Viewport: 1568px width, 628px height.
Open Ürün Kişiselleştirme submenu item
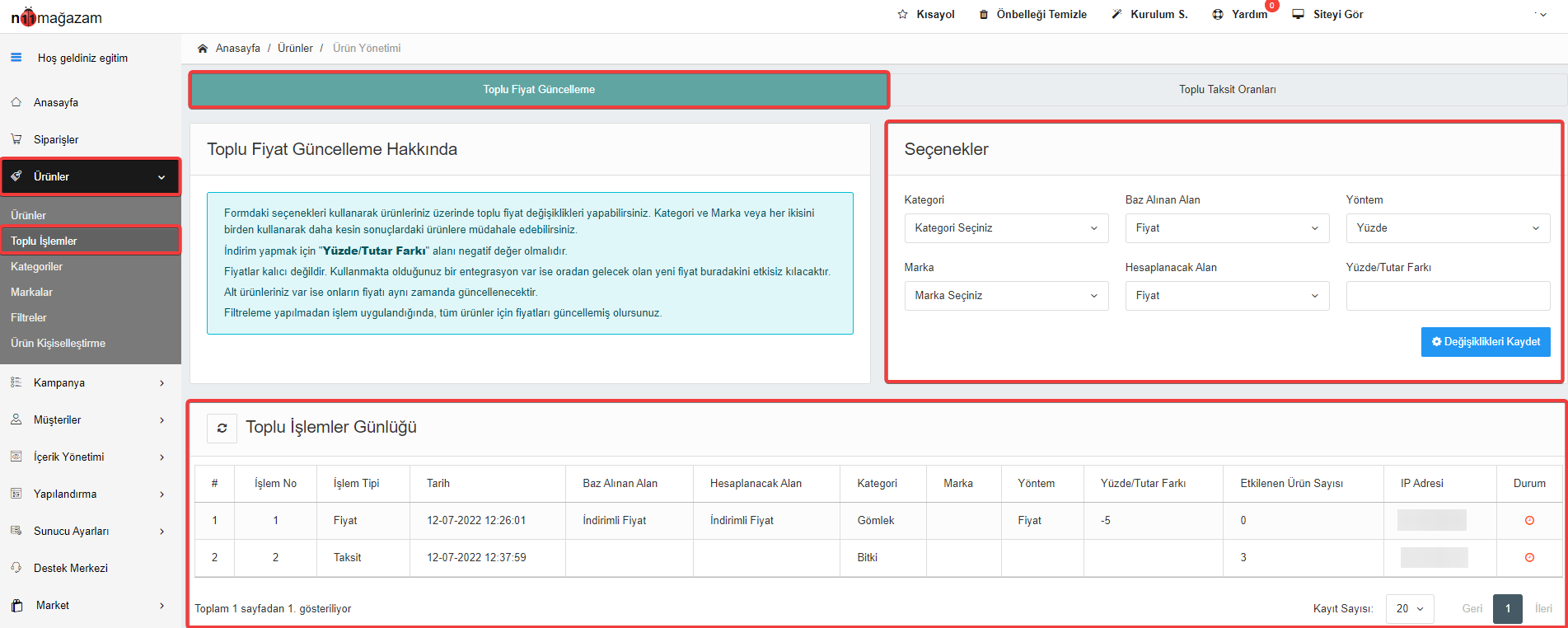(58, 343)
